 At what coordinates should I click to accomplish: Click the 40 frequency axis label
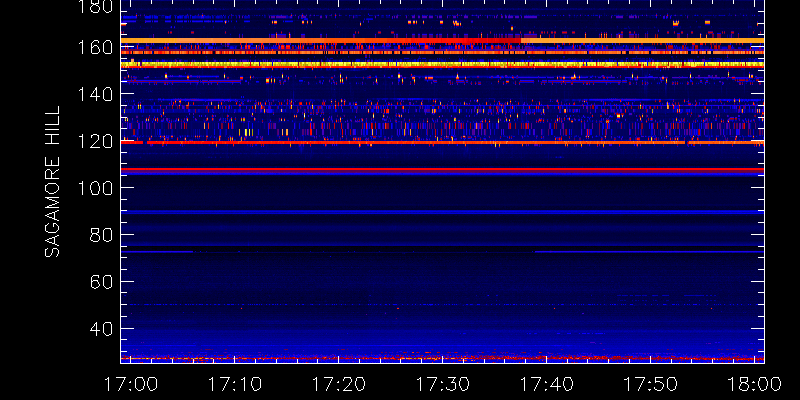[x=102, y=329]
